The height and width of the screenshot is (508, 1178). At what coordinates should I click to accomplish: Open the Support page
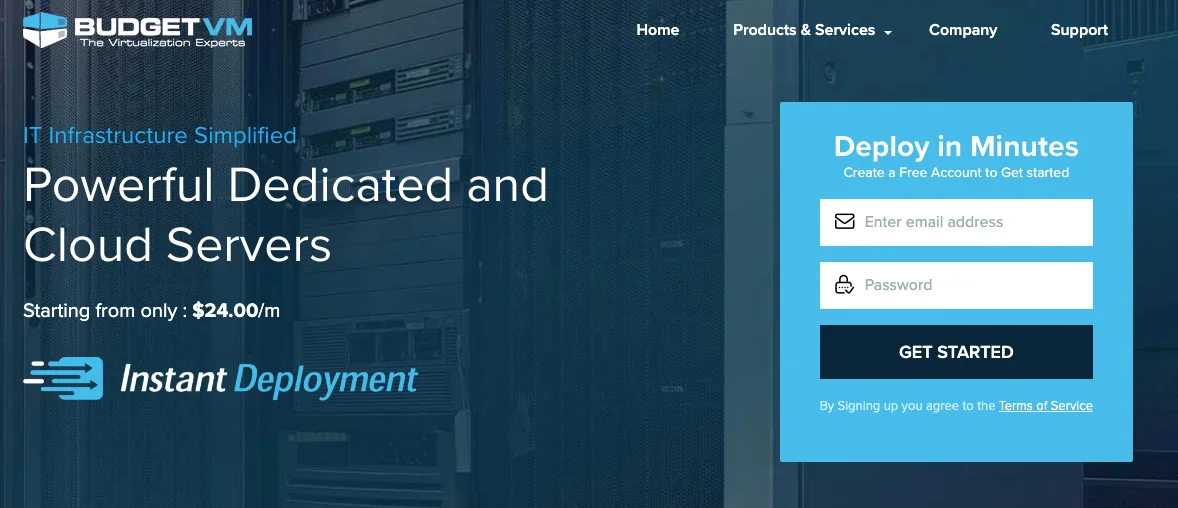click(x=1079, y=30)
